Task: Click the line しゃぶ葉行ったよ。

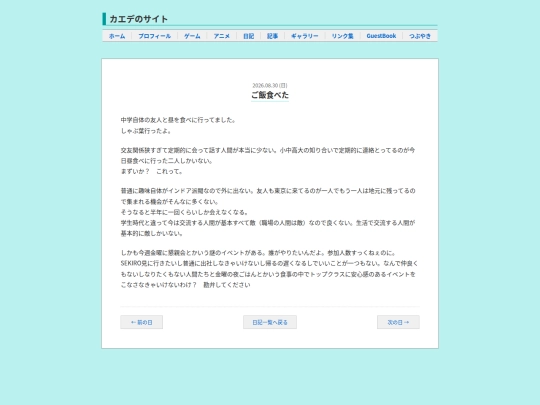Action: (146, 131)
